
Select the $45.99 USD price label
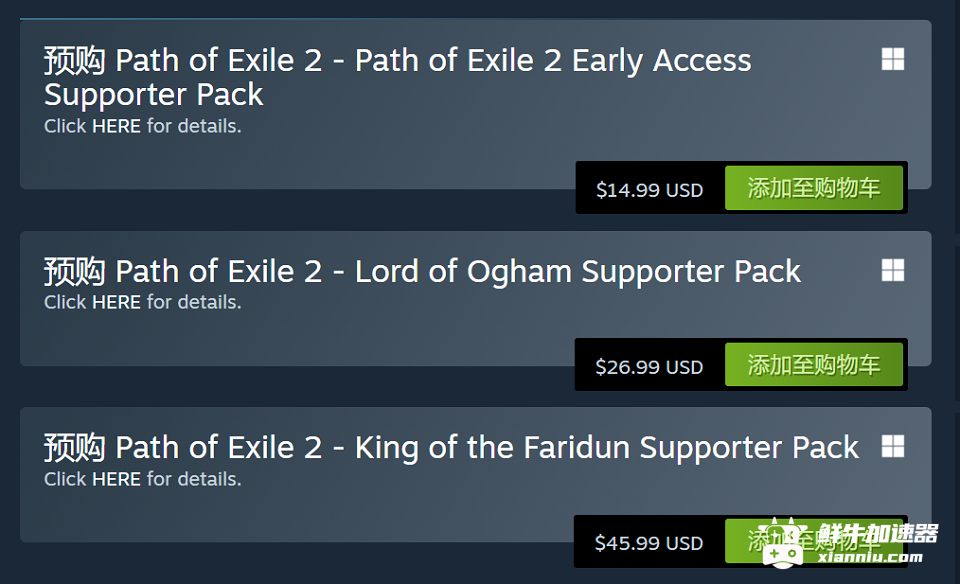click(x=649, y=543)
